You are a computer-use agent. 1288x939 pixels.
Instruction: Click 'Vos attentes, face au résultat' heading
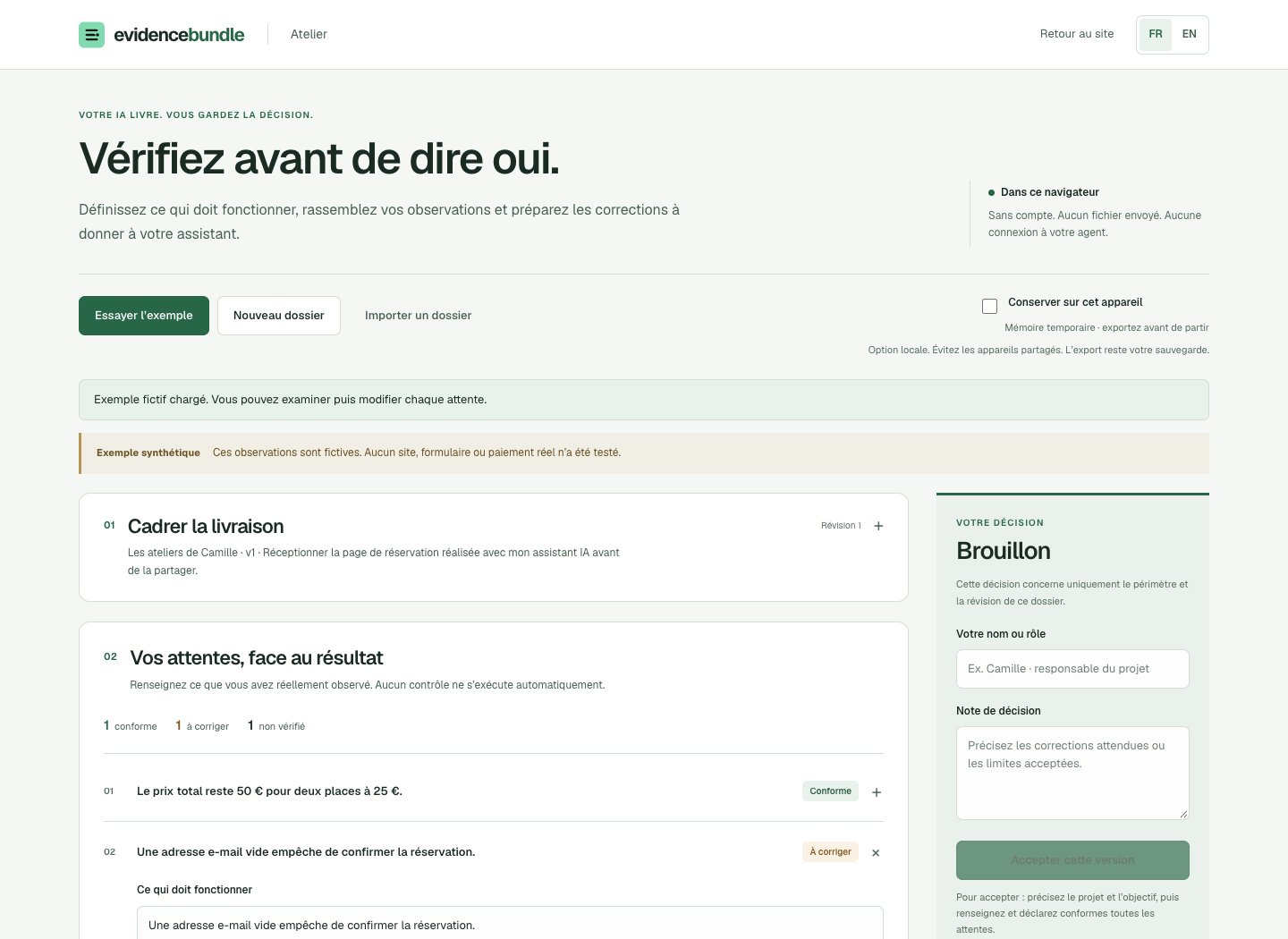[x=257, y=658]
